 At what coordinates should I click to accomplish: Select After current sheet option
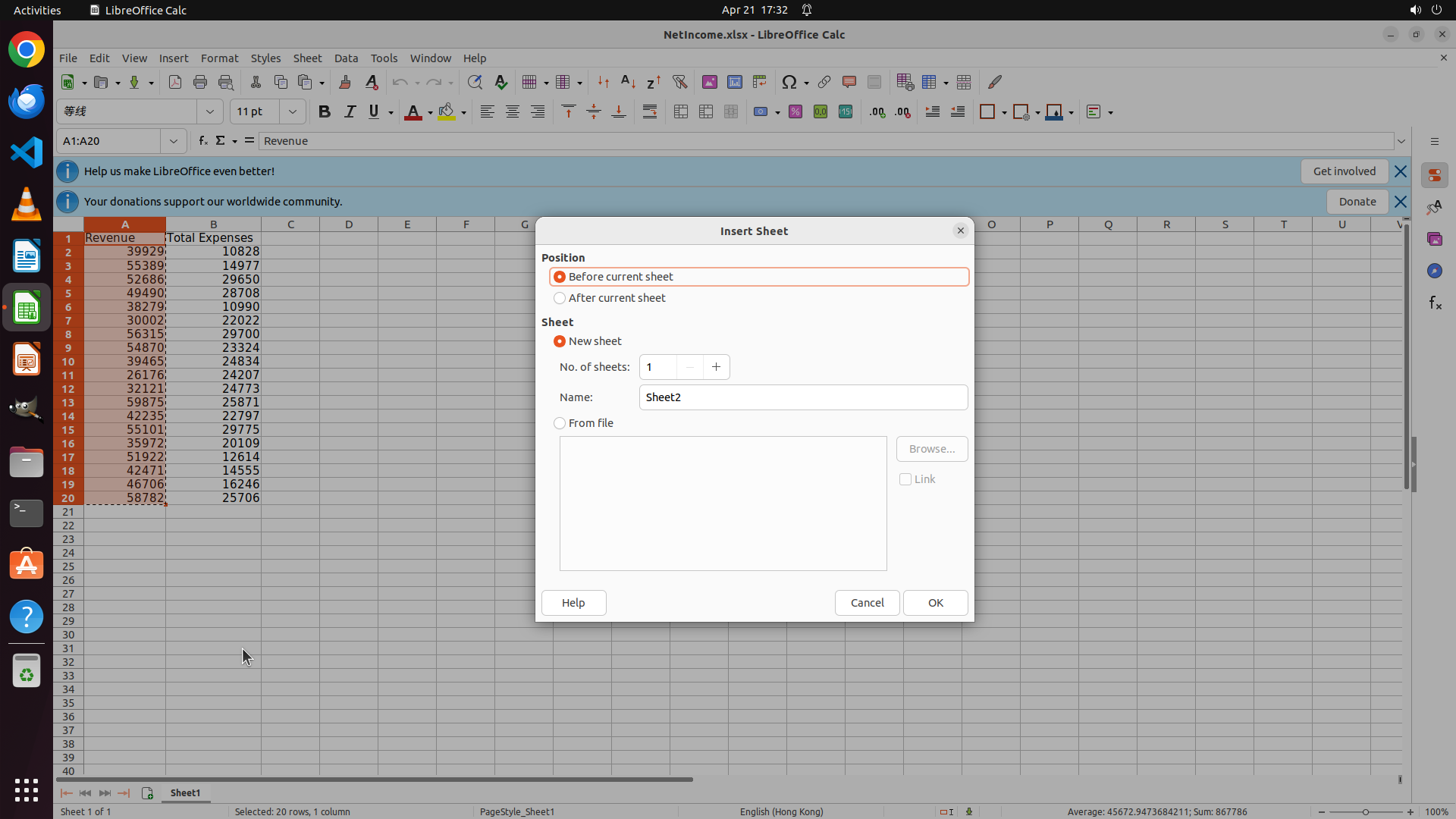(x=560, y=298)
